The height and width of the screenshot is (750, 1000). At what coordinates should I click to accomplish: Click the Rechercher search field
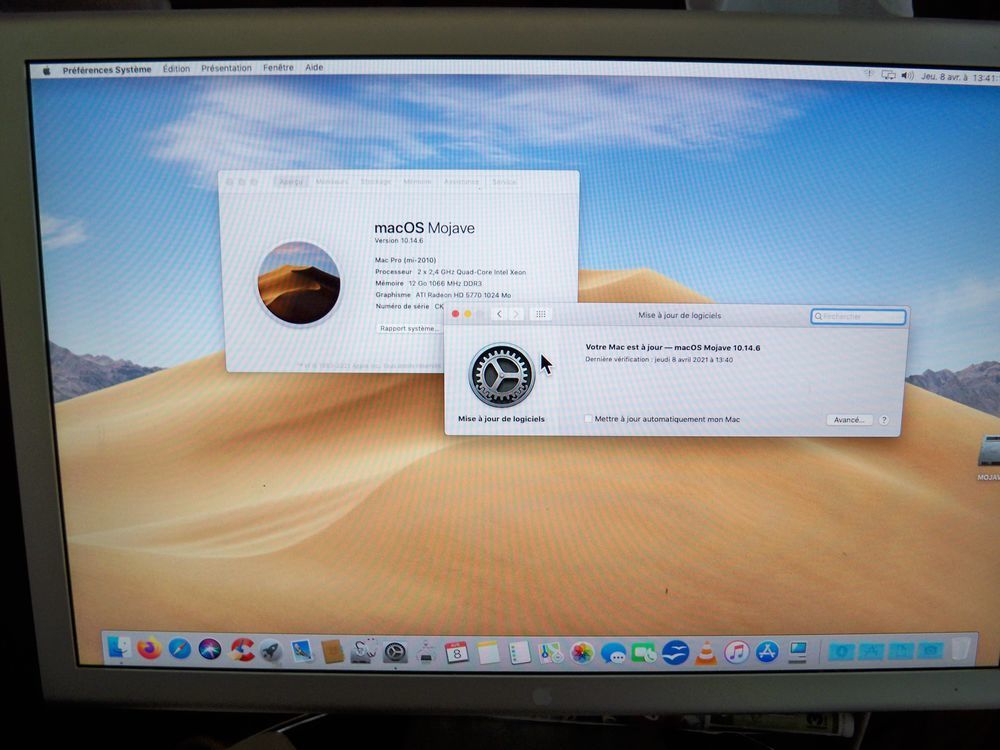pyautogui.click(x=858, y=316)
